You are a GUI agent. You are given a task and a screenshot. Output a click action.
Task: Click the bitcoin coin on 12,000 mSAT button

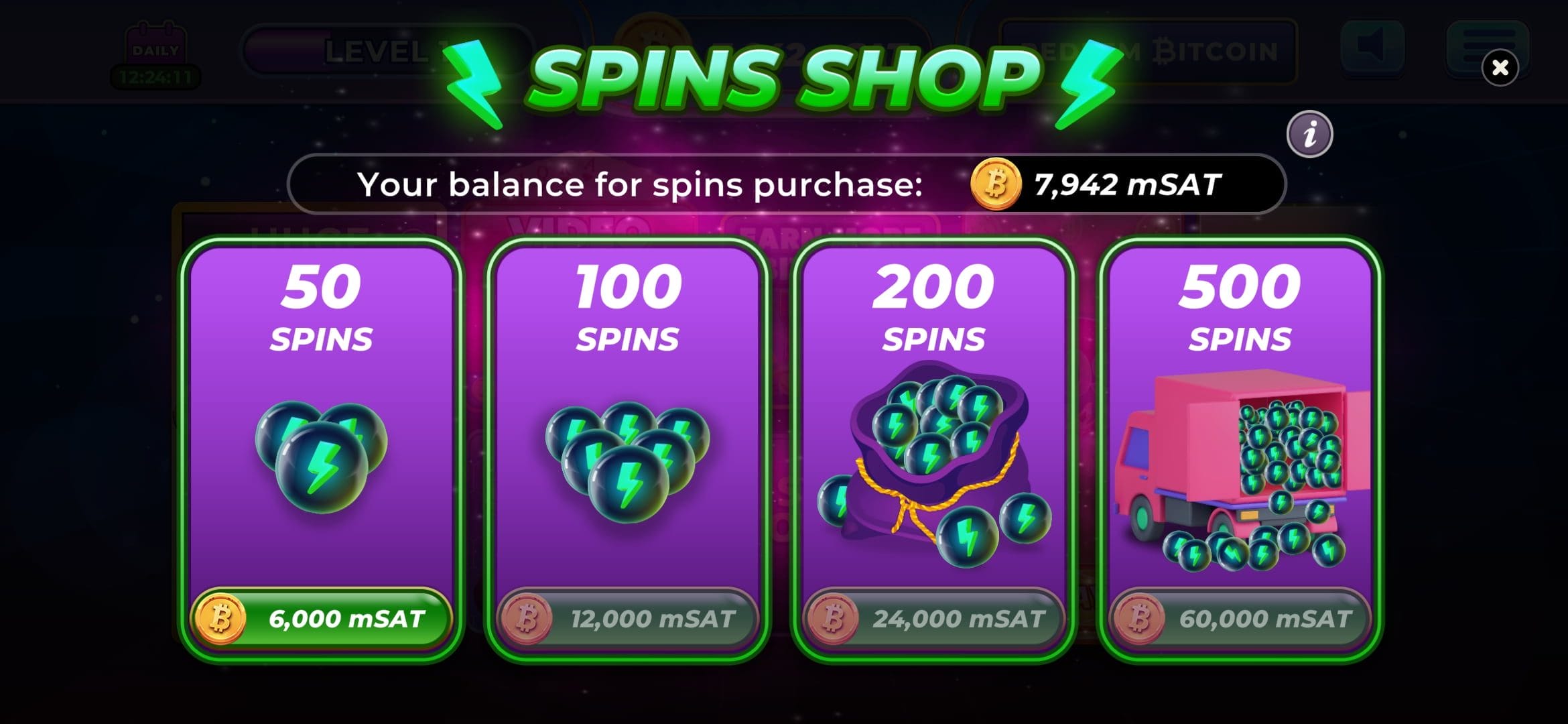(527, 618)
